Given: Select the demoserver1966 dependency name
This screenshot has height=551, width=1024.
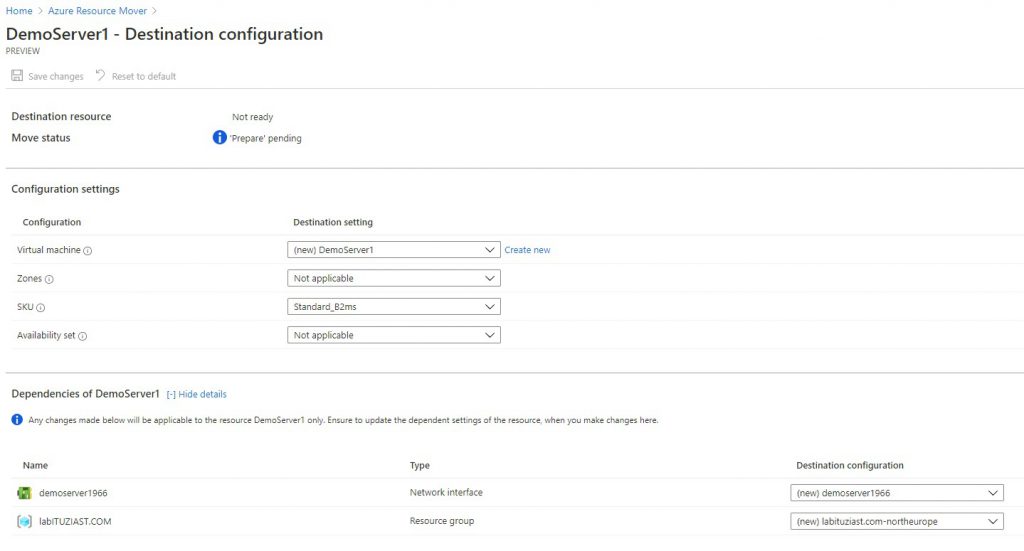Looking at the screenshot, I should [x=73, y=493].
